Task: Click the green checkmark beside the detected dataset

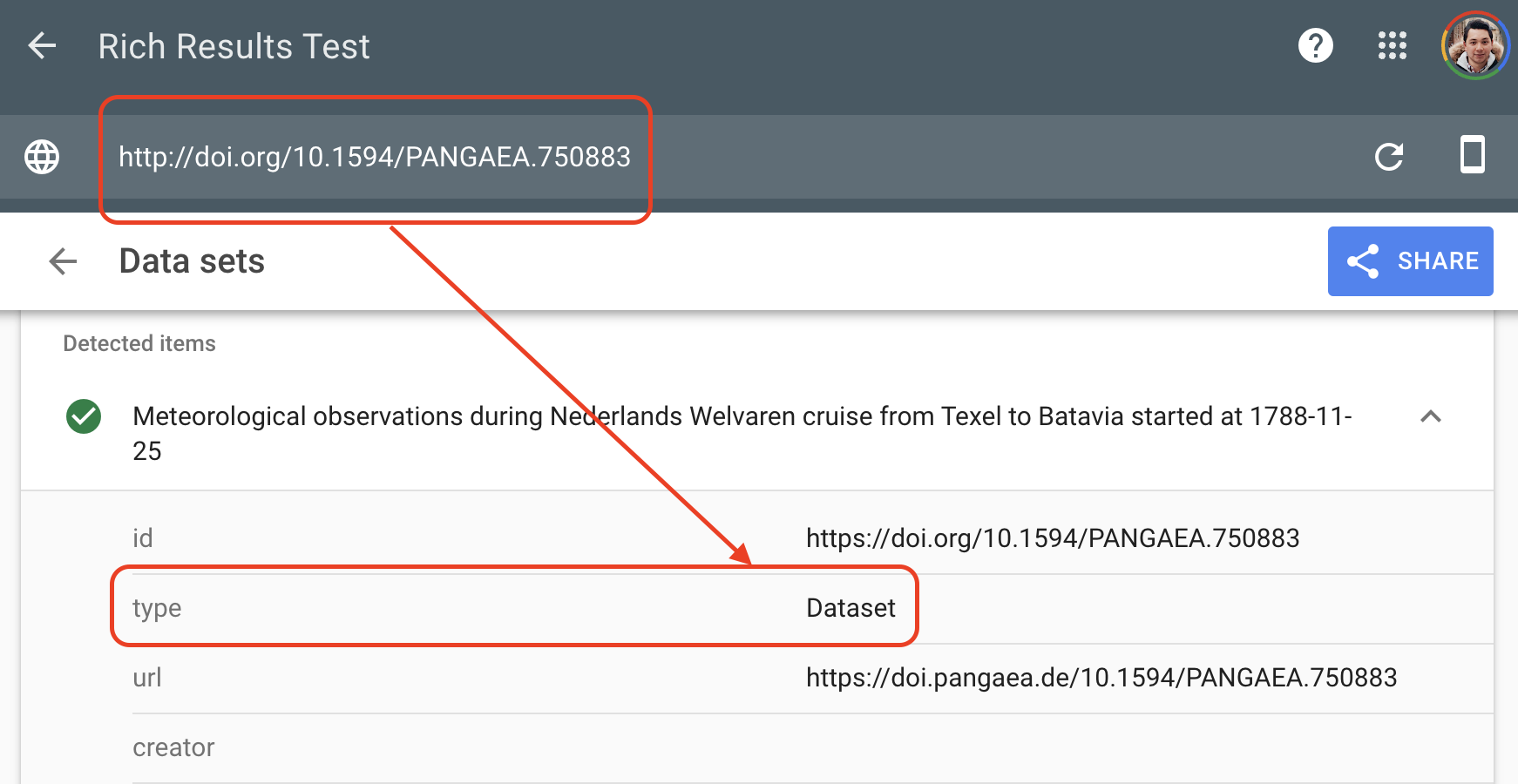Action: 84,418
